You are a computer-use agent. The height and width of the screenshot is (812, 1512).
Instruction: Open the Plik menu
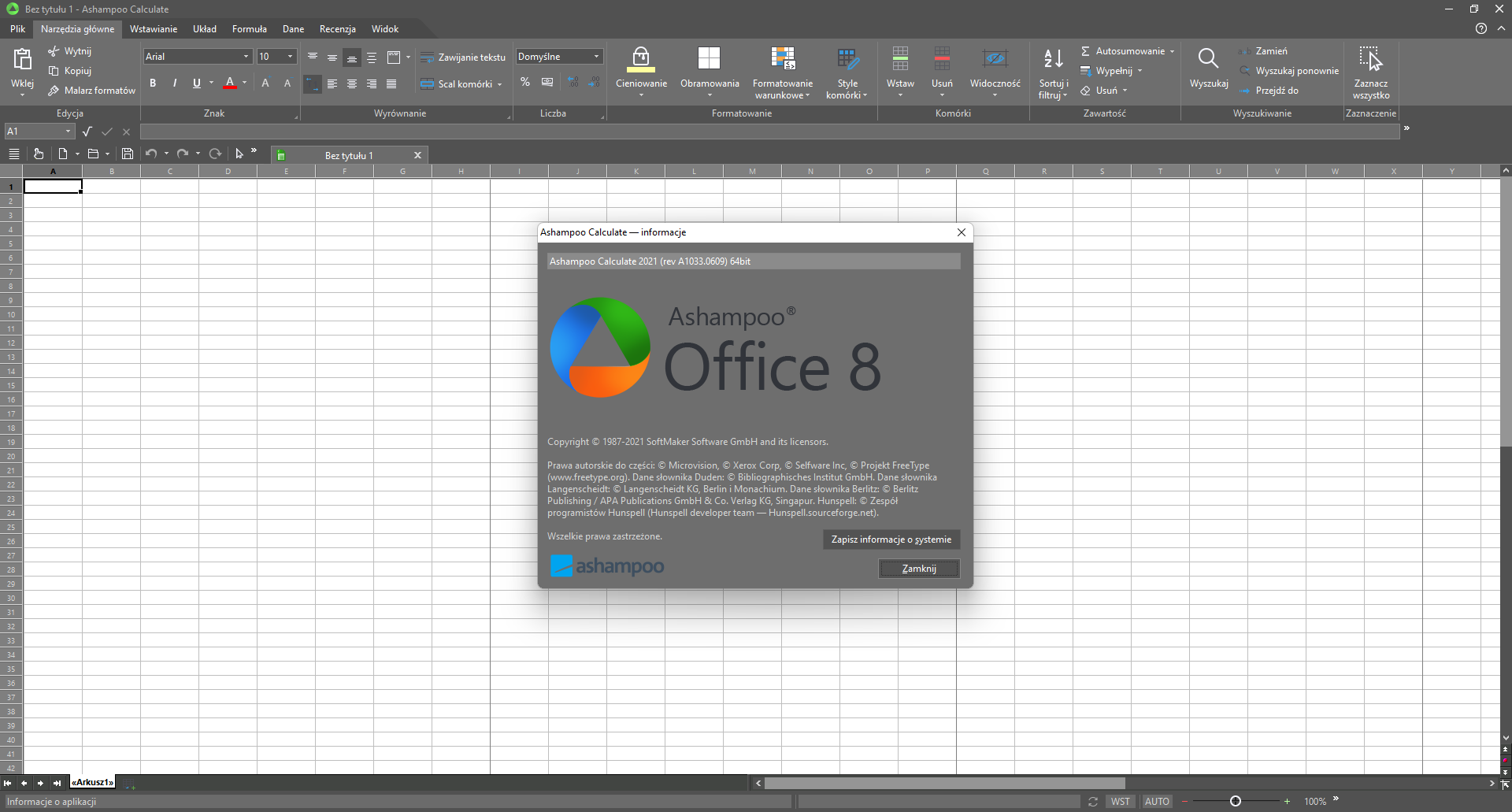tap(18, 29)
